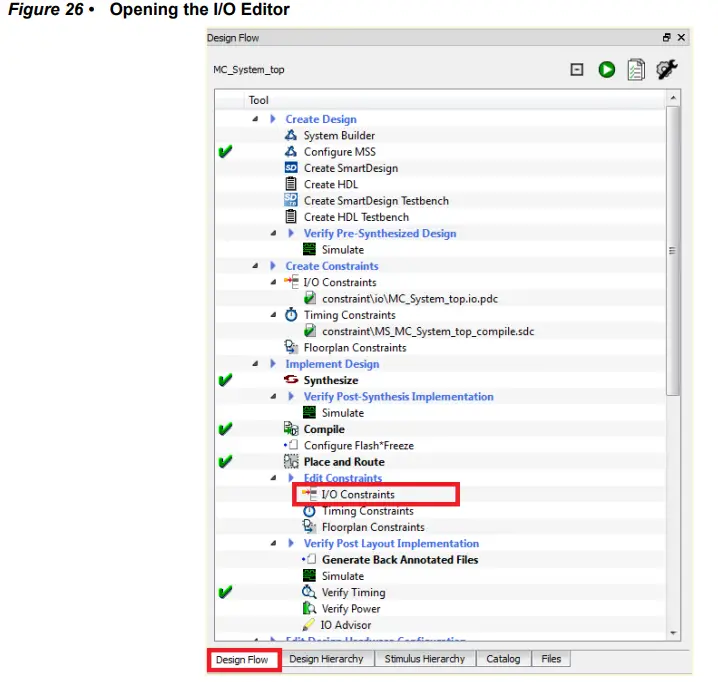Click the Floorplan Constraints icon under Create Constraints
This screenshot has width=718, height=682.
(x=291, y=347)
